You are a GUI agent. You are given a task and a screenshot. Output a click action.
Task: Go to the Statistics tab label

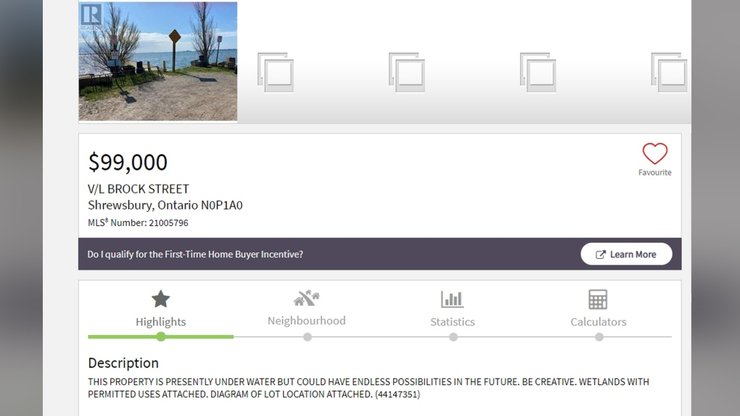(x=452, y=322)
